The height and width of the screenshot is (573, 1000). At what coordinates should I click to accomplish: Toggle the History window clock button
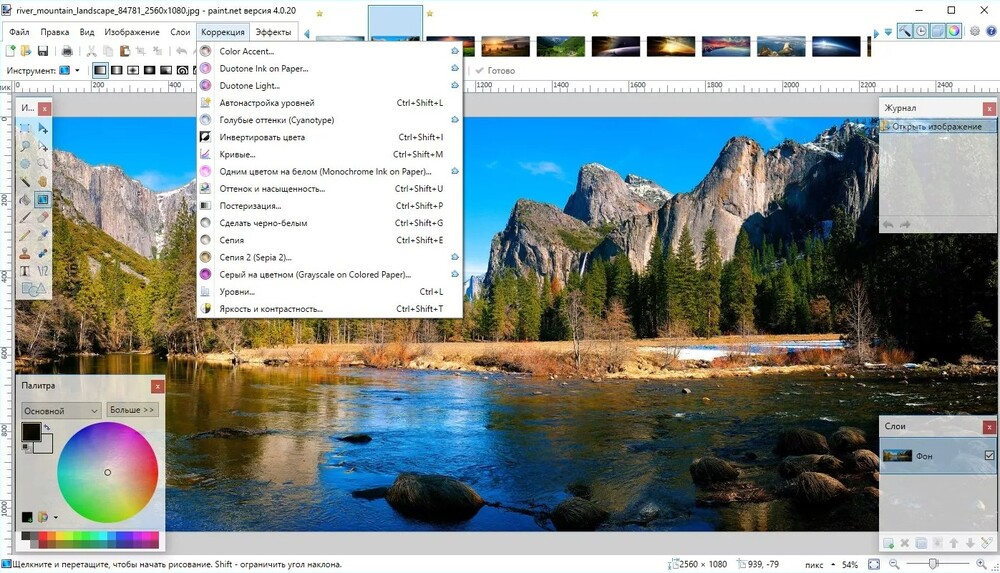(x=921, y=31)
